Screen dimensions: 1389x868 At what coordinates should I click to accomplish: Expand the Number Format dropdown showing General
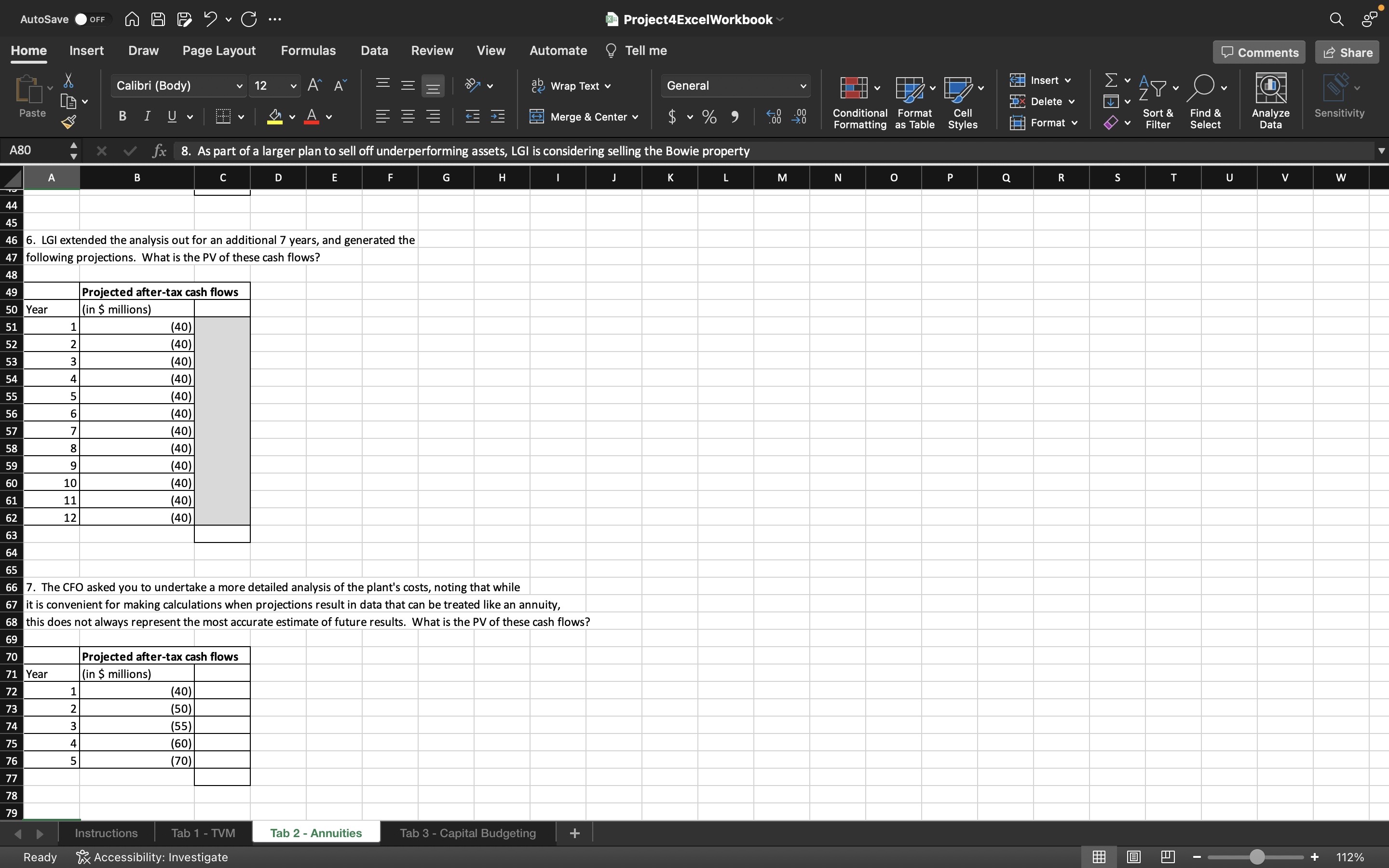[803, 85]
